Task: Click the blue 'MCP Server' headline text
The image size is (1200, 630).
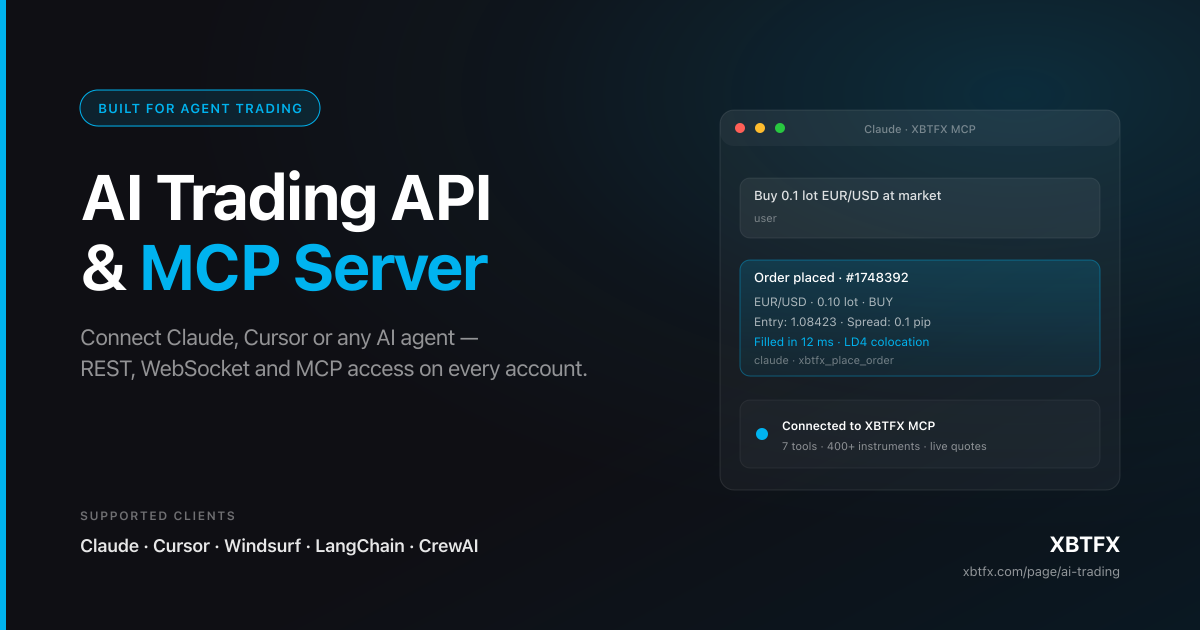Action: (x=314, y=269)
